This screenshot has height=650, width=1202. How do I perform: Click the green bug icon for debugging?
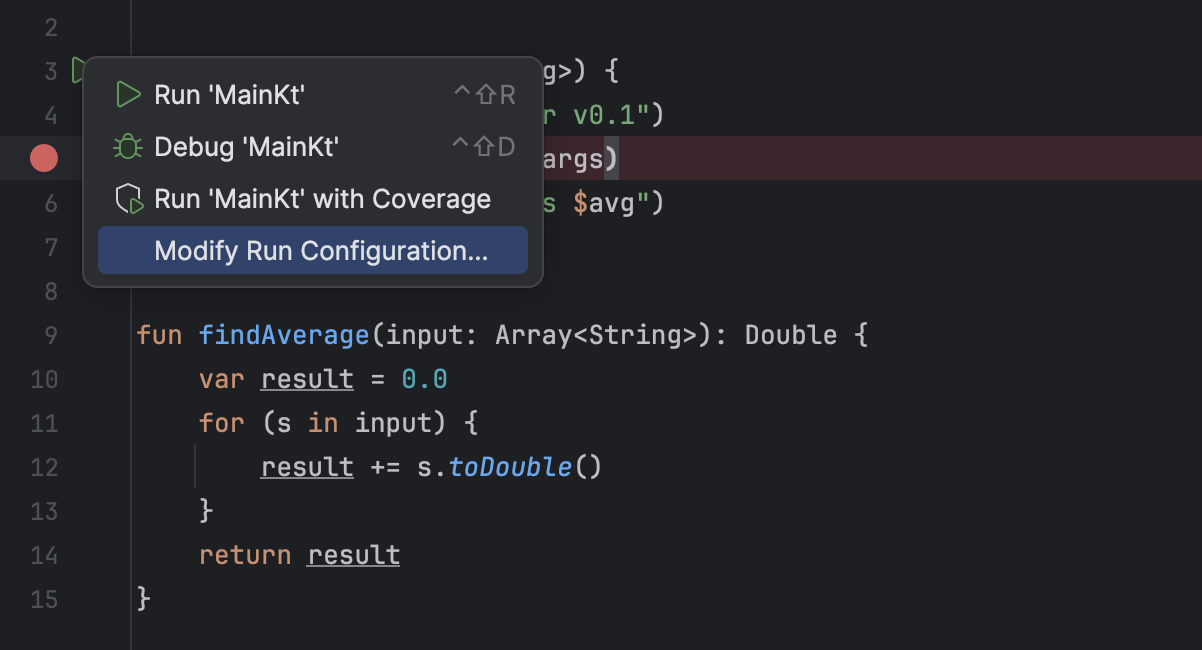coord(127,146)
